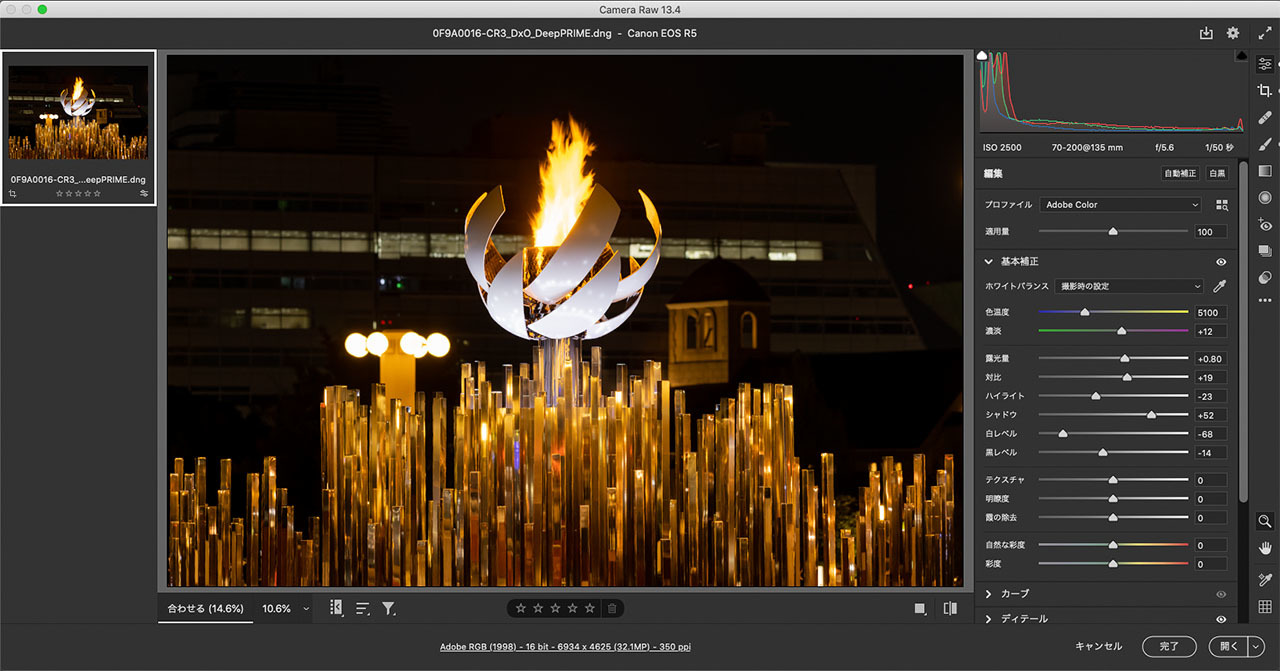Select the Edit sliders panel icon
This screenshot has height=671, width=1280.
(1265, 63)
